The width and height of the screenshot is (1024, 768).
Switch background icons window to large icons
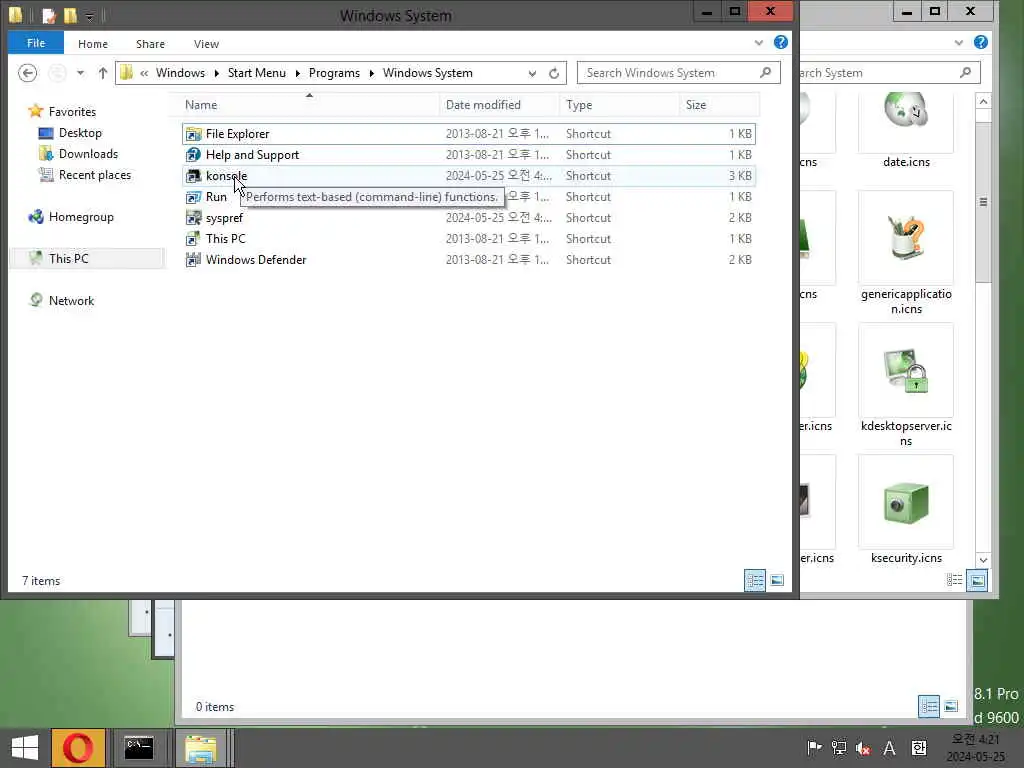[977, 580]
